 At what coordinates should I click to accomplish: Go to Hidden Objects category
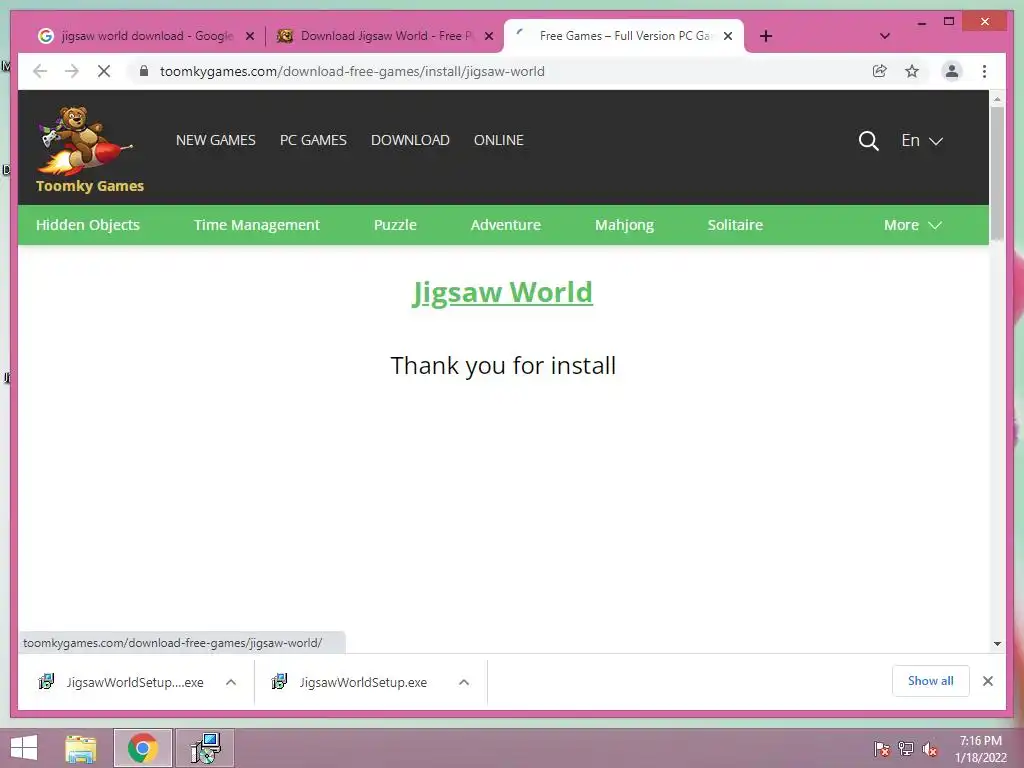coord(88,225)
